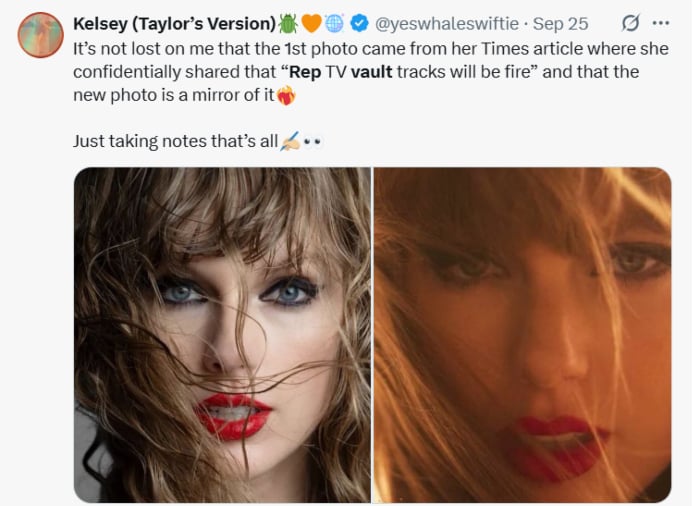Click the bold word vault in tweet
Screen dimensions: 700x506
[372, 72]
